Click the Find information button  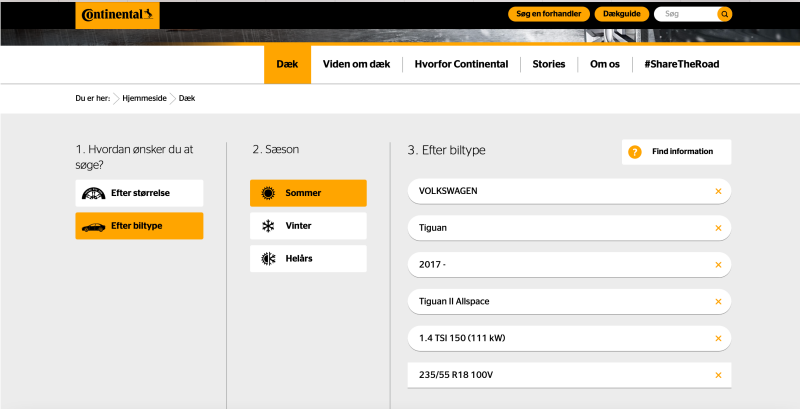click(x=677, y=151)
